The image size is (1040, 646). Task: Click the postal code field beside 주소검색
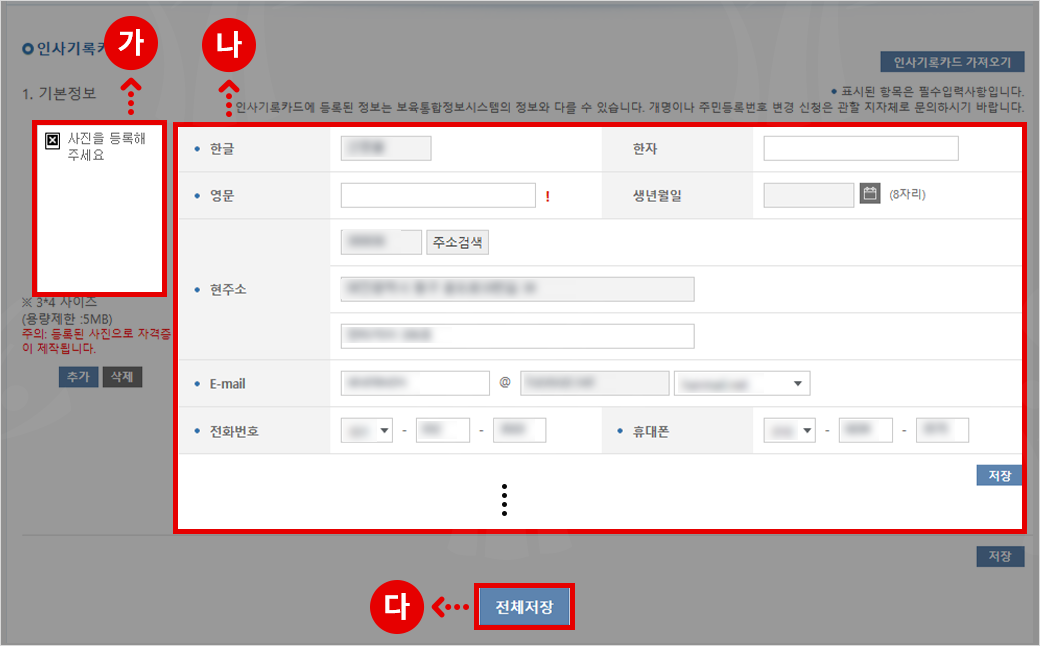coord(381,242)
